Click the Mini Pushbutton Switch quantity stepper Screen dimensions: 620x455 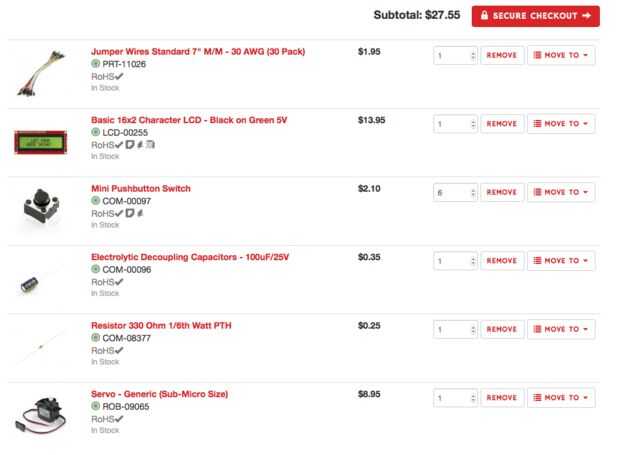coord(472,192)
